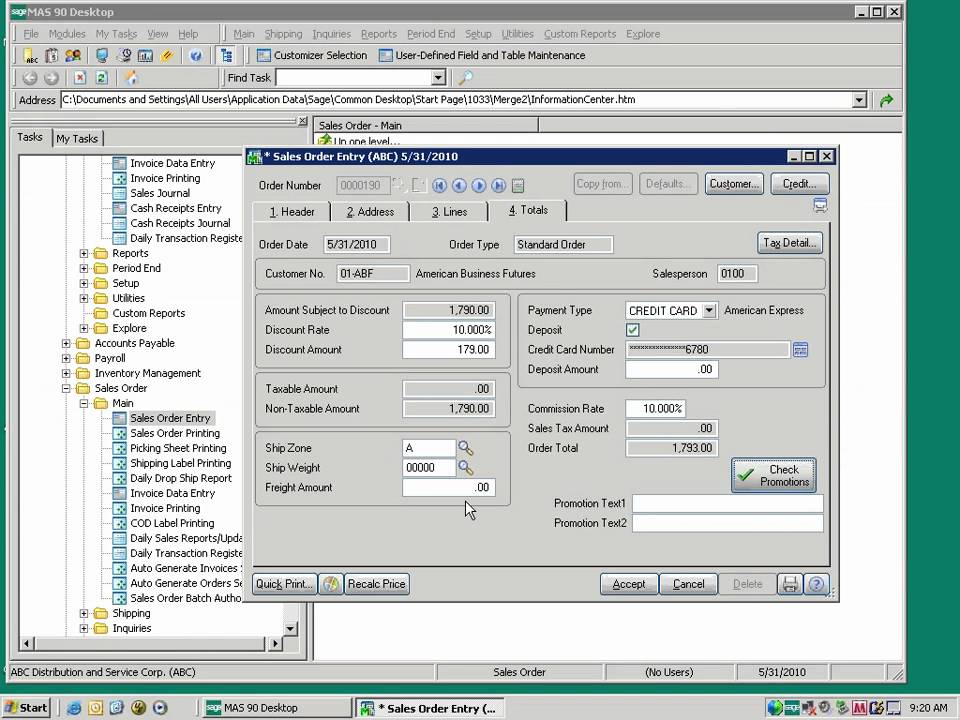
Task: Click the Recalc Price button
Action: (377, 584)
